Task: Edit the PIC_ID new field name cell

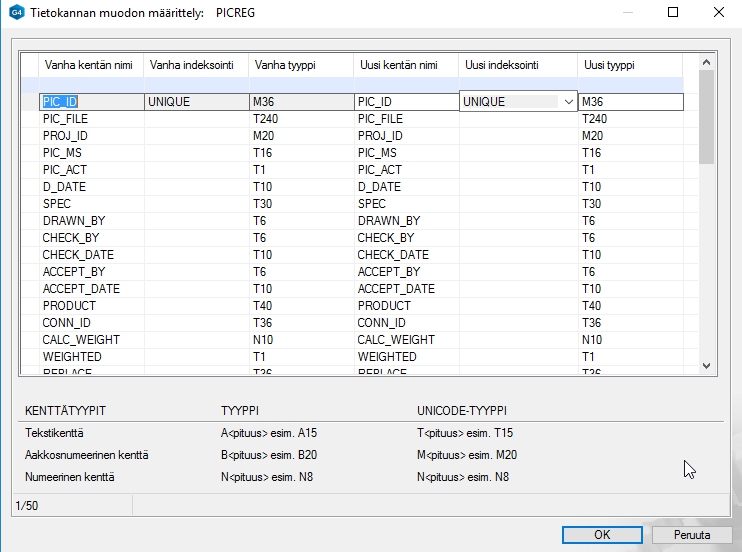Action: click(405, 102)
